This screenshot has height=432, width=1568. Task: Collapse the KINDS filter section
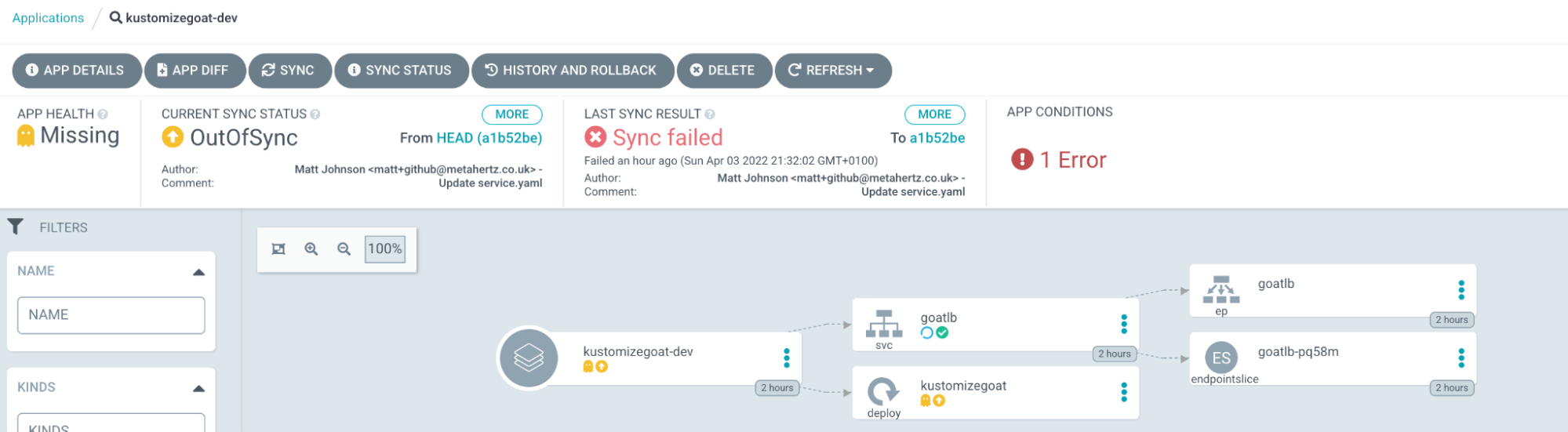point(198,388)
